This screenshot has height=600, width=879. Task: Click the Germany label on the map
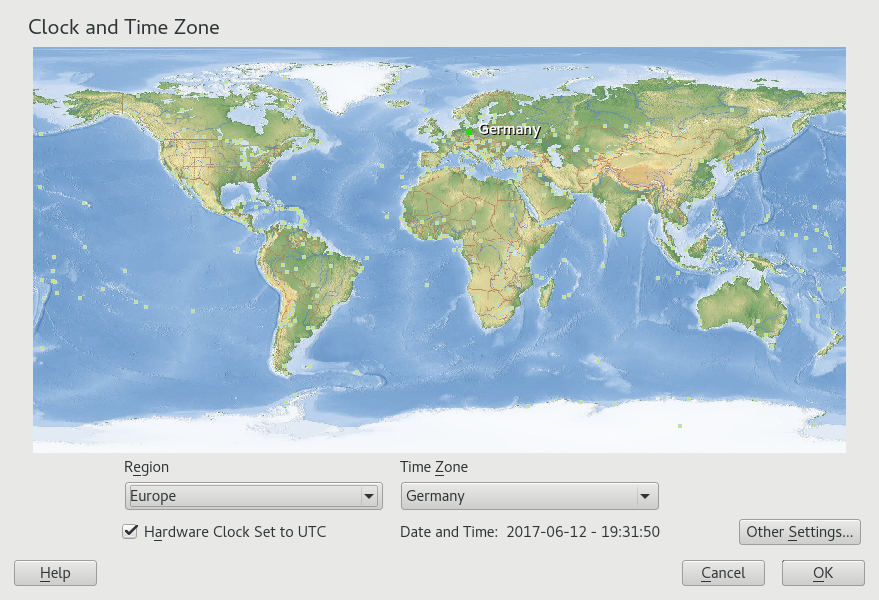[x=509, y=129]
